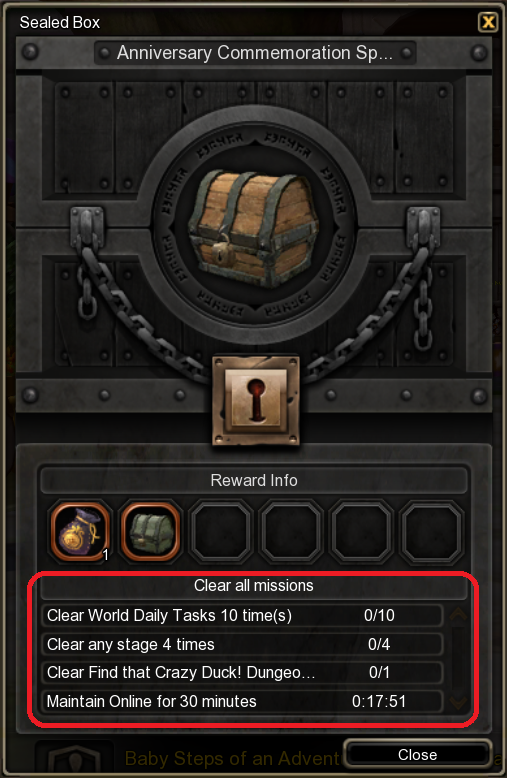Click the Reward Info header bar
This screenshot has height=778, width=507.
click(x=254, y=480)
